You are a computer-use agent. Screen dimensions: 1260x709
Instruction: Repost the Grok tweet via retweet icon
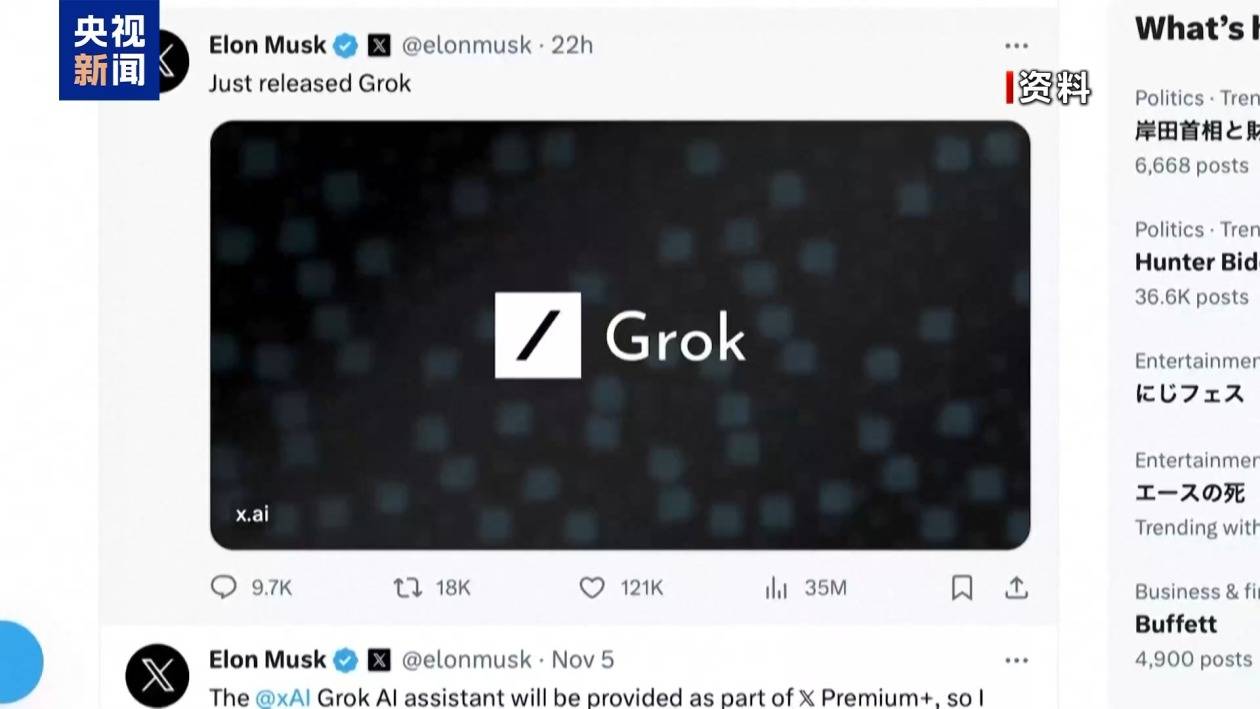click(x=407, y=587)
